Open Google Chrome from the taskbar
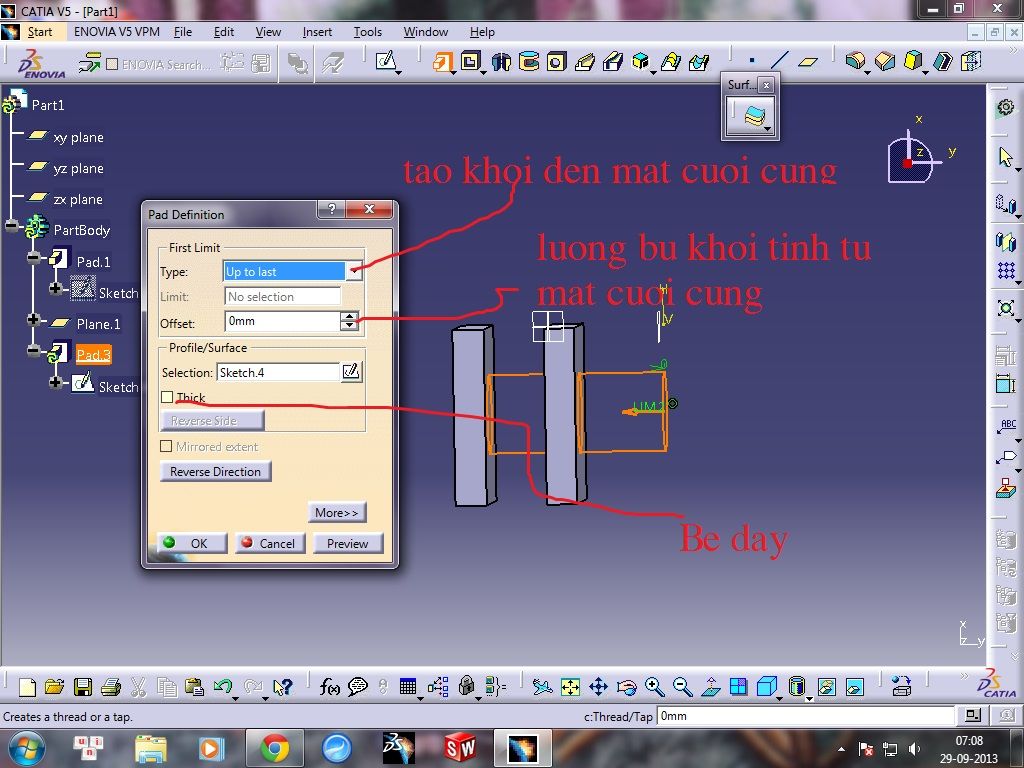Screen dimensions: 1024x768 click(275, 748)
